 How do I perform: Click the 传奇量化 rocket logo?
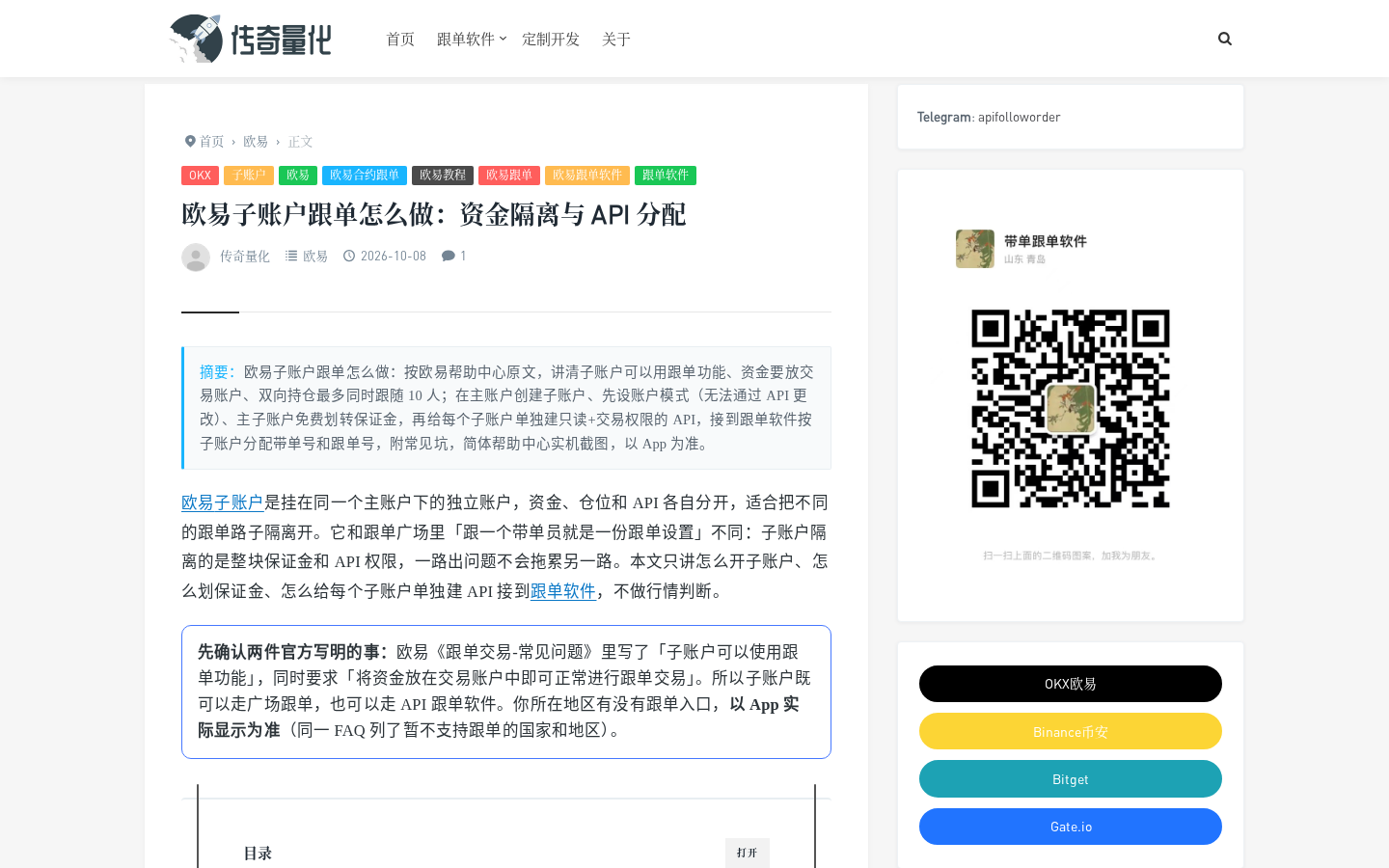point(250,39)
